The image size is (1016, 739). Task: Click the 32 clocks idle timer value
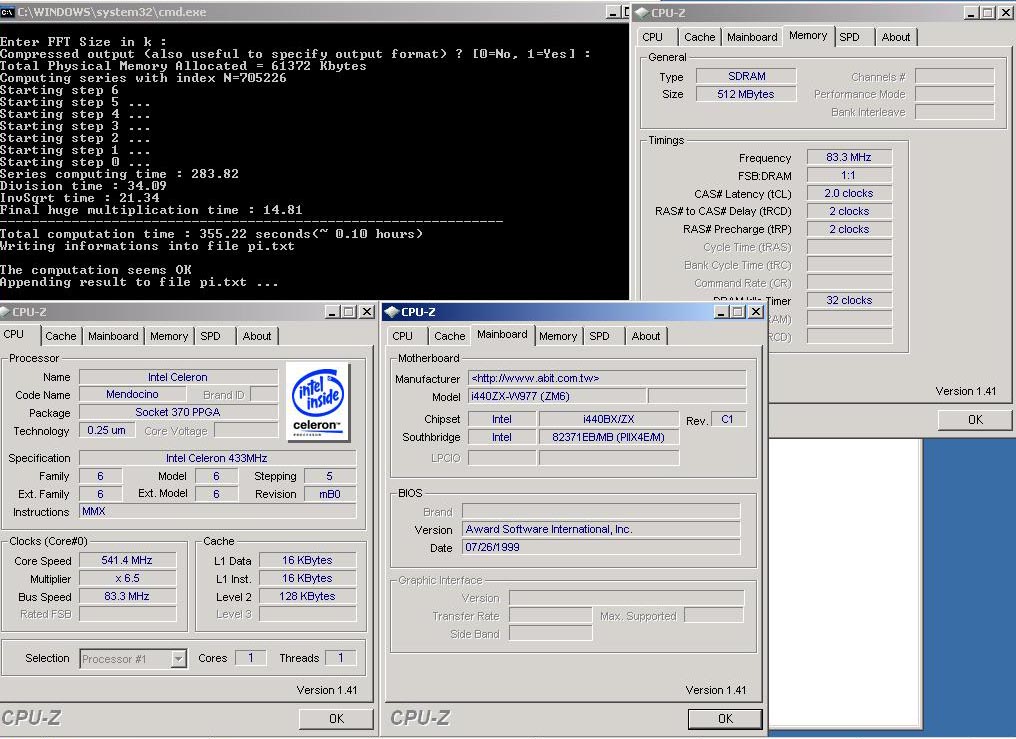click(849, 300)
